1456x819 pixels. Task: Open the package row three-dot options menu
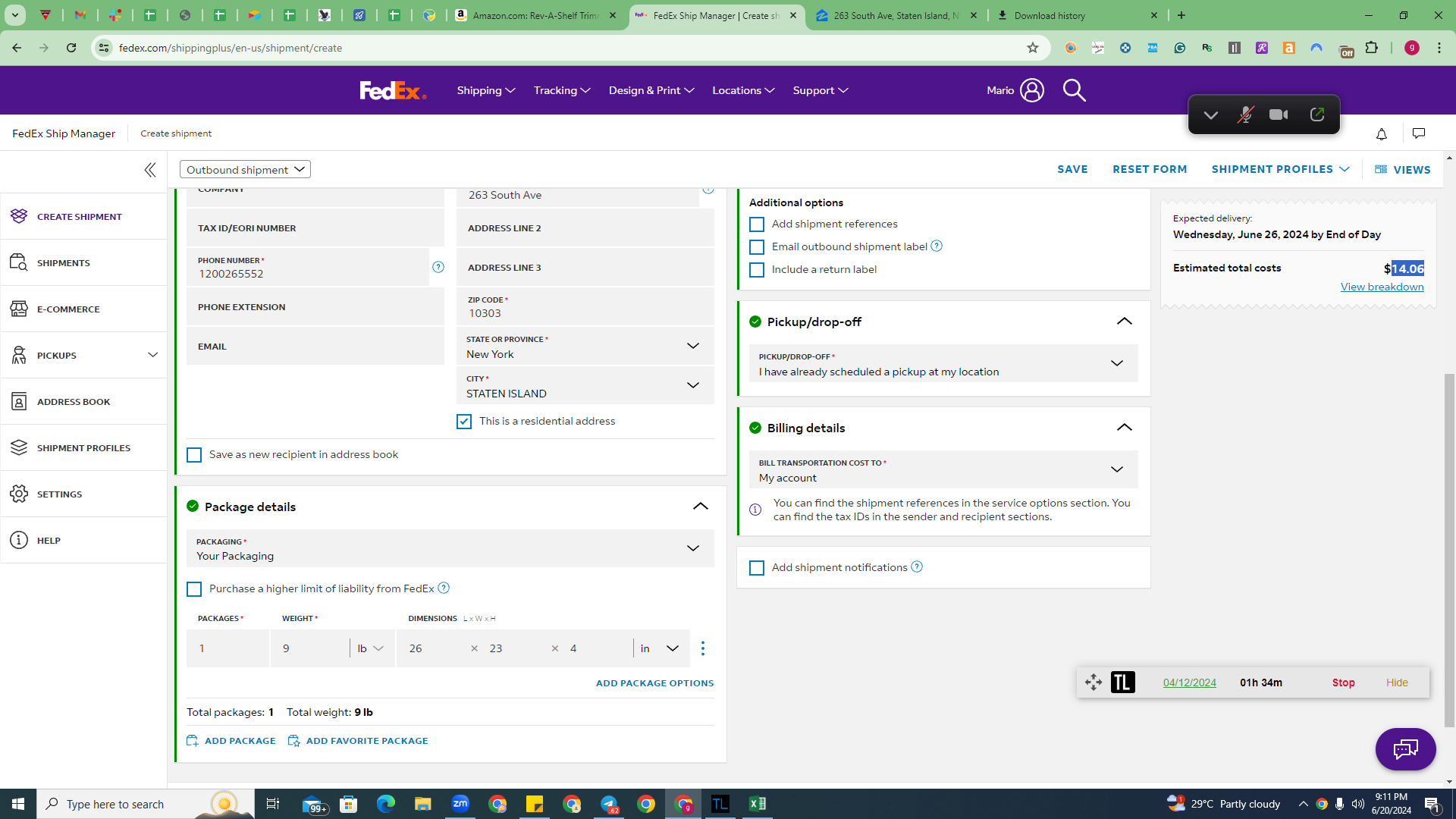703,648
